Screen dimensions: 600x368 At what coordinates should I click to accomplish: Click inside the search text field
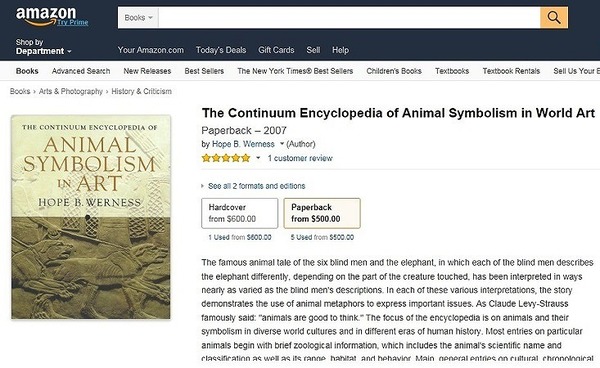click(349, 18)
